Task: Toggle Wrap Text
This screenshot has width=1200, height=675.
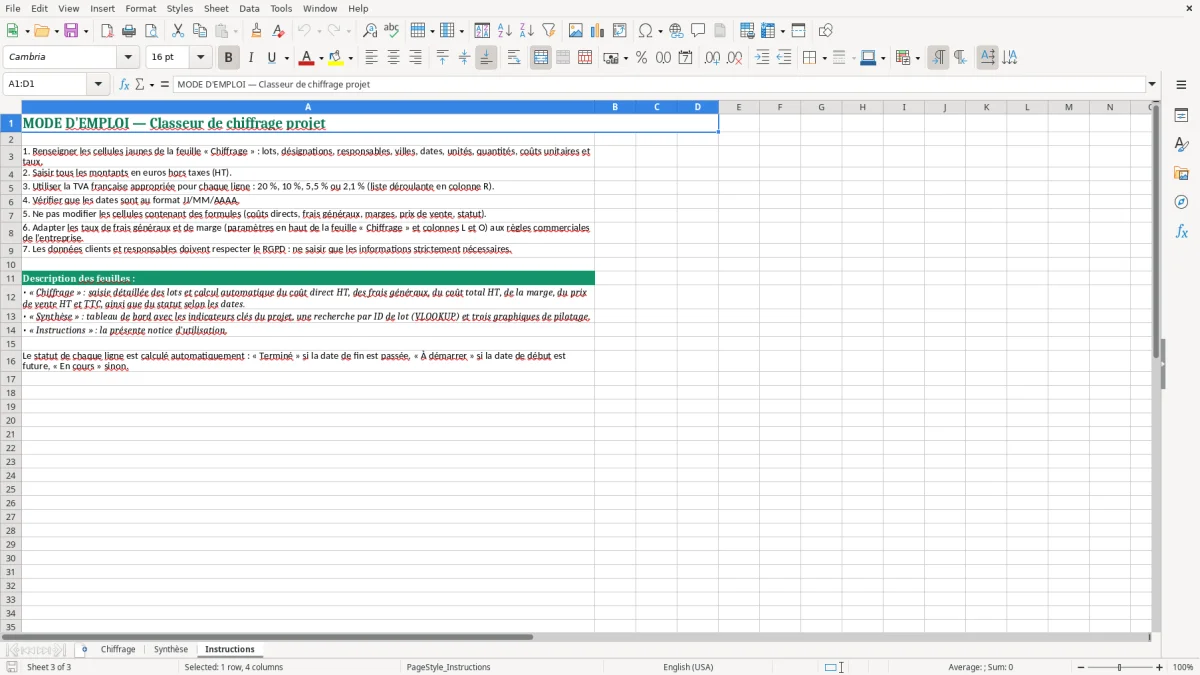Action: click(x=514, y=58)
